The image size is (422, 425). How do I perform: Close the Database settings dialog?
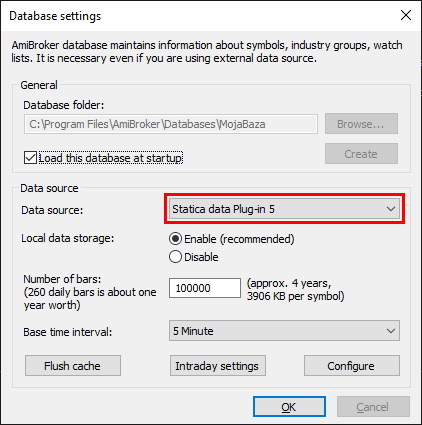[x=406, y=15]
